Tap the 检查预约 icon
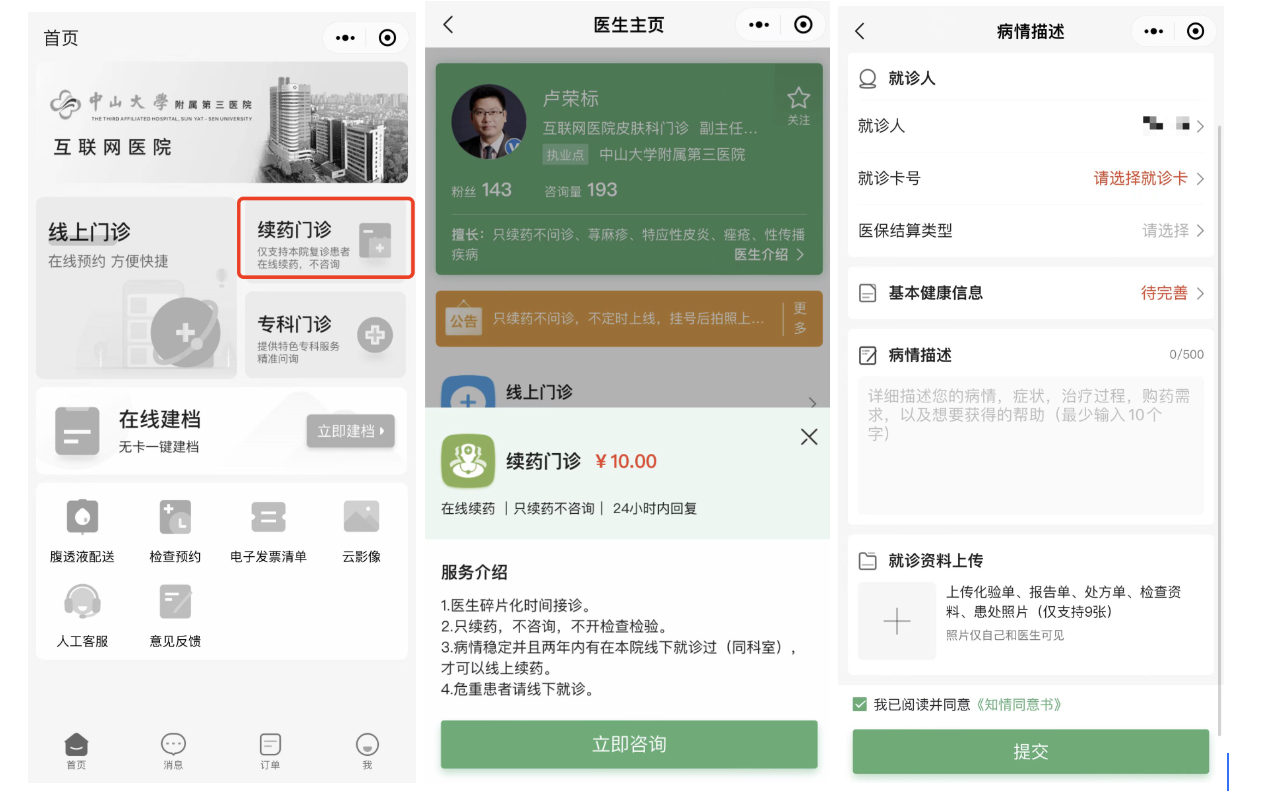 tap(175, 518)
